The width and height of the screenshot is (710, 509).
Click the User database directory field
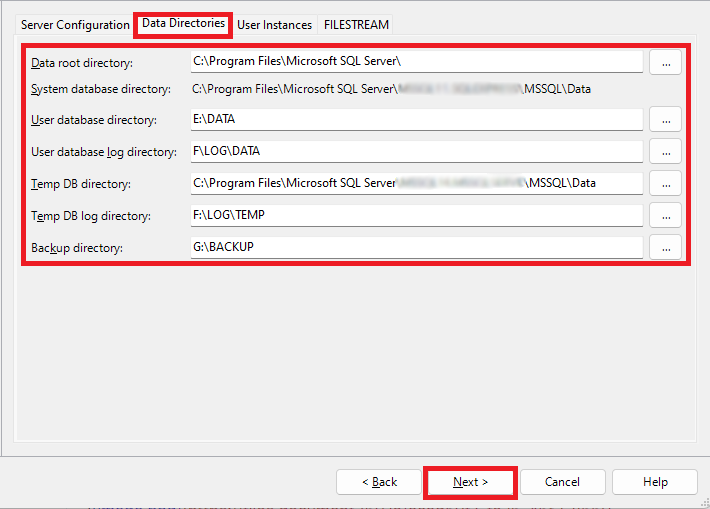(416, 120)
